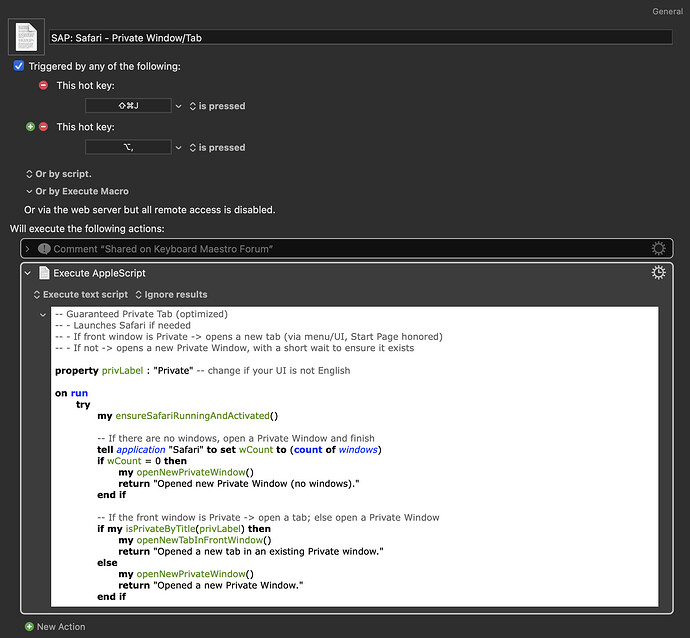Screen dimensions: 690x638
Task: Expand the Comment action disclosure arrow
Action: tap(28, 249)
